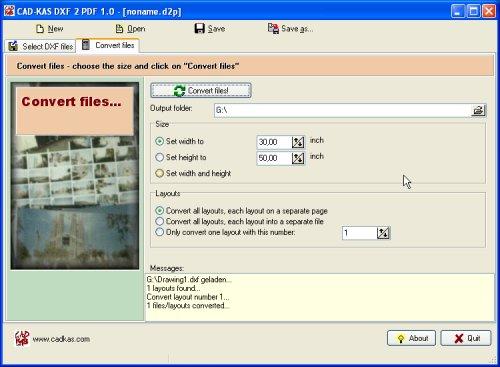500x367 pixels.
Task: Adjust the layout number spinner
Action: tap(383, 233)
